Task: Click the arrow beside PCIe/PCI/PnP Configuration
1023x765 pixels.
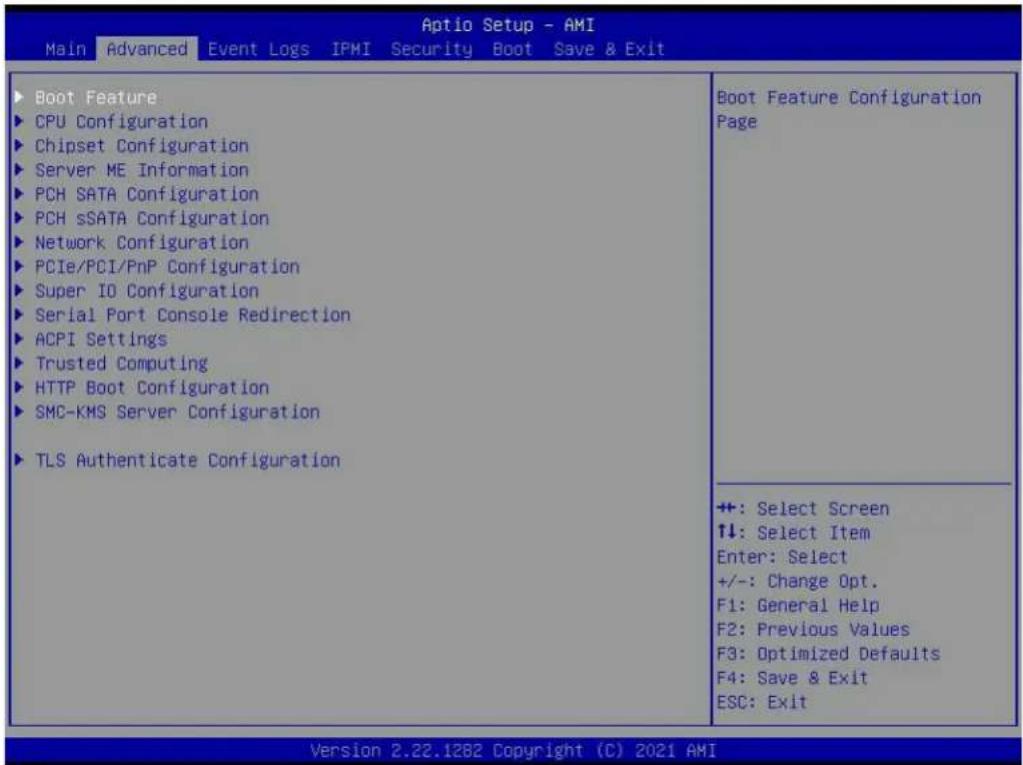Action: pyautogui.click(x=20, y=266)
